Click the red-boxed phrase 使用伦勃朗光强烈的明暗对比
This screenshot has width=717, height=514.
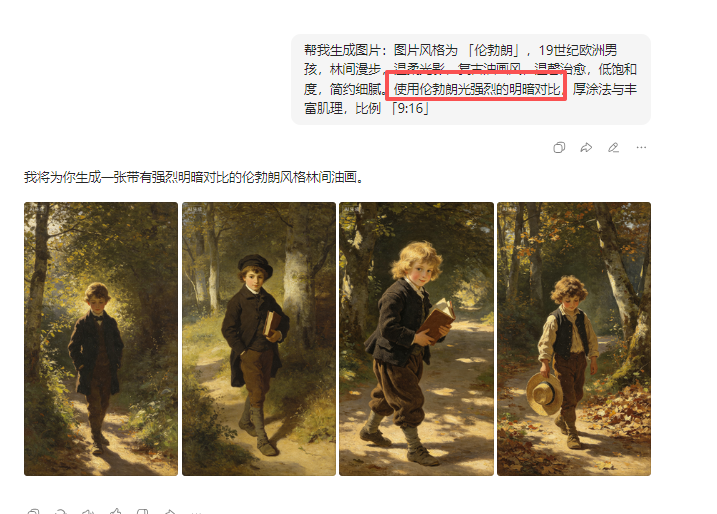click(476, 89)
